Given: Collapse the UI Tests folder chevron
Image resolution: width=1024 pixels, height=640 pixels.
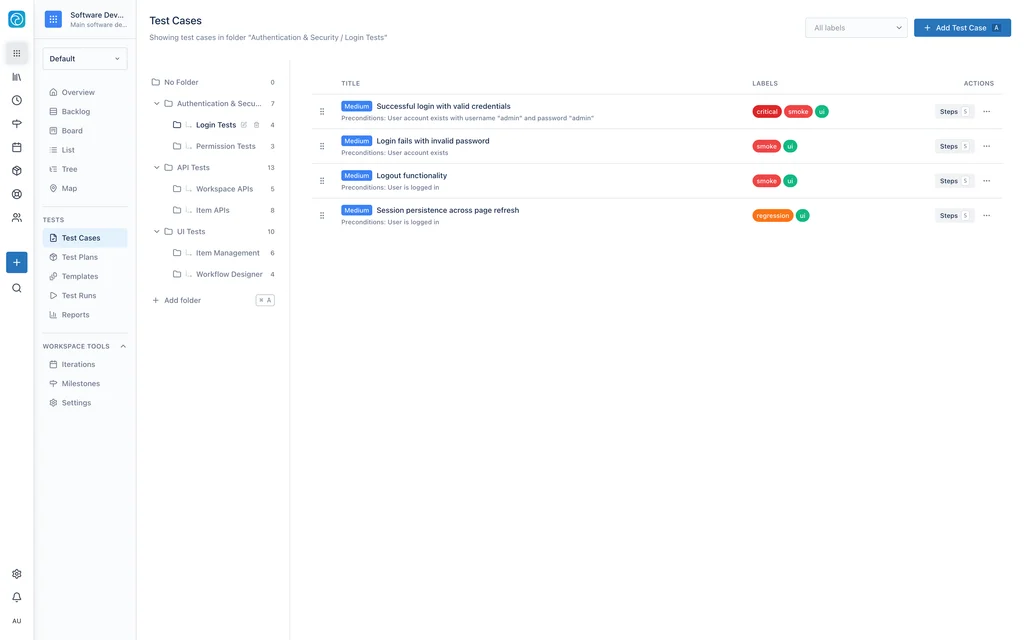Looking at the screenshot, I should [x=157, y=232].
